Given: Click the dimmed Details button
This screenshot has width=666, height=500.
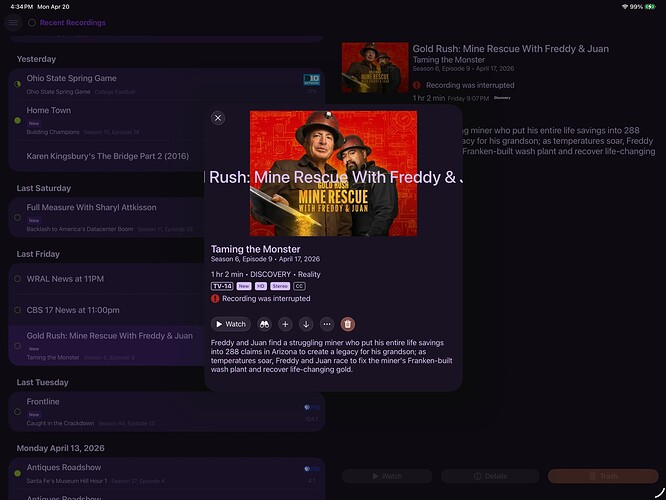Looking at the screenshot, I should tap(490, 476).
